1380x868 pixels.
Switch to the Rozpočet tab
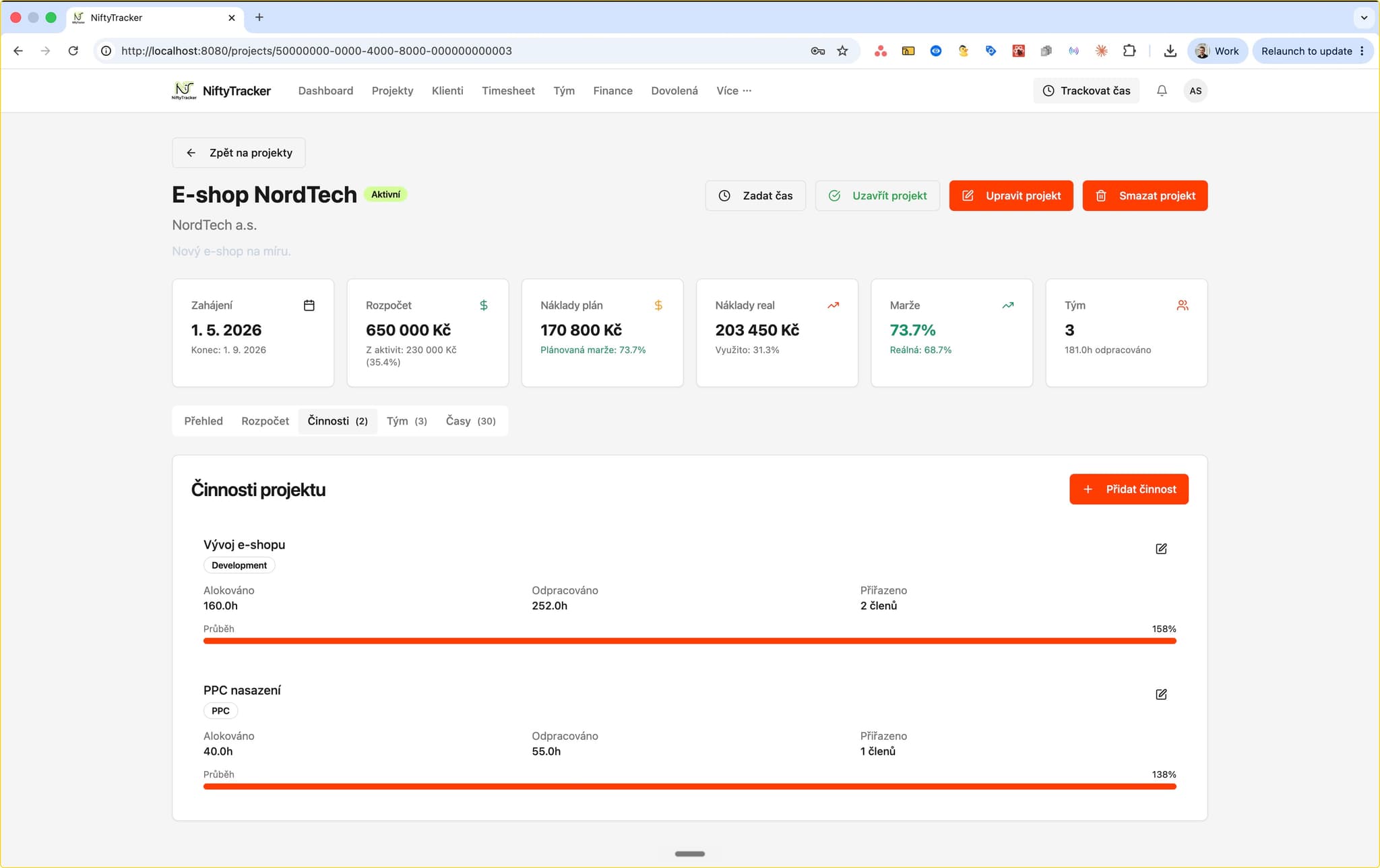point(265,421)
